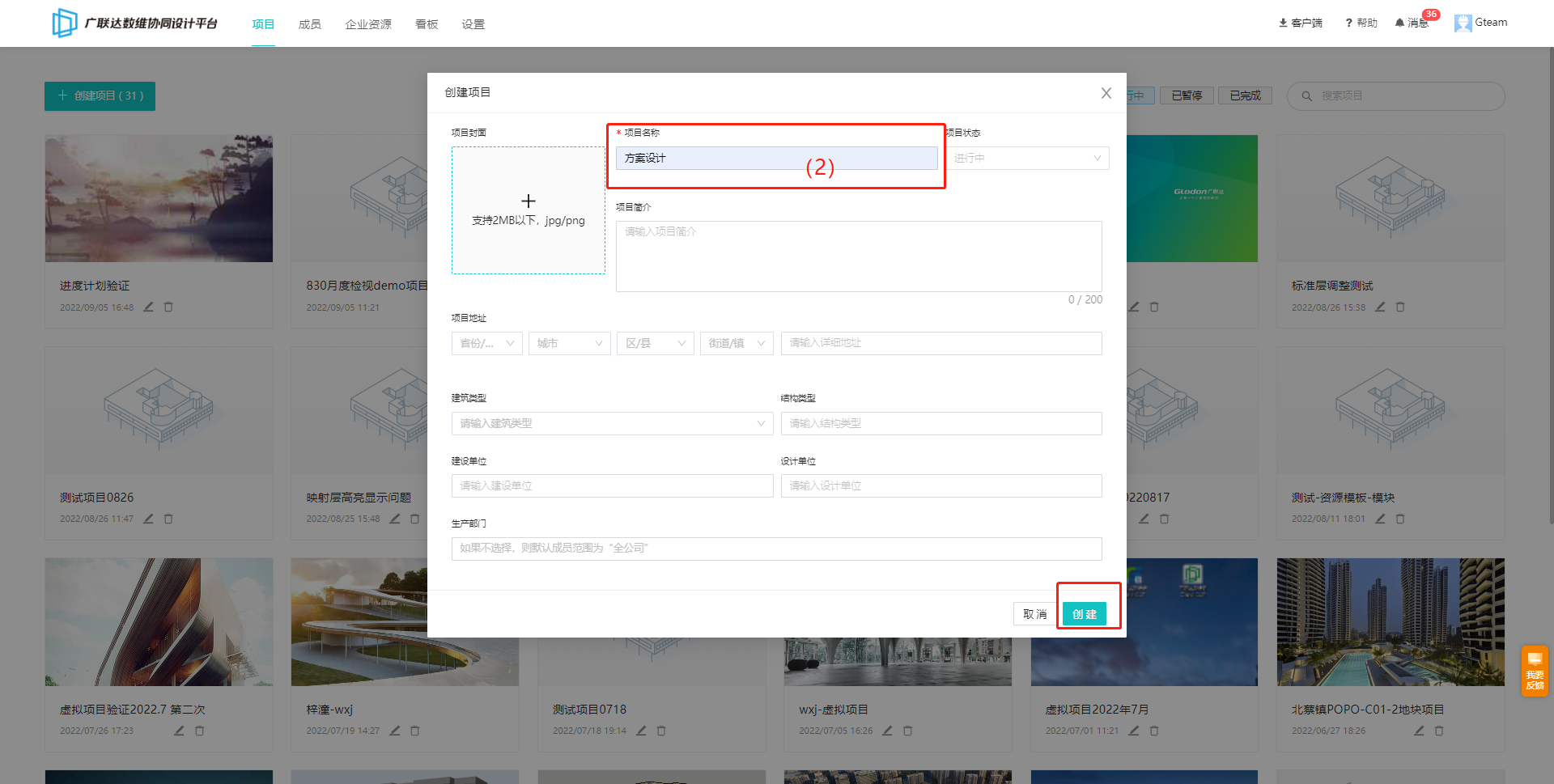This screenshot has width=1554, height=784.
Task: Click the 请输入详细地址 address field
Action: (x=941, y=343)
